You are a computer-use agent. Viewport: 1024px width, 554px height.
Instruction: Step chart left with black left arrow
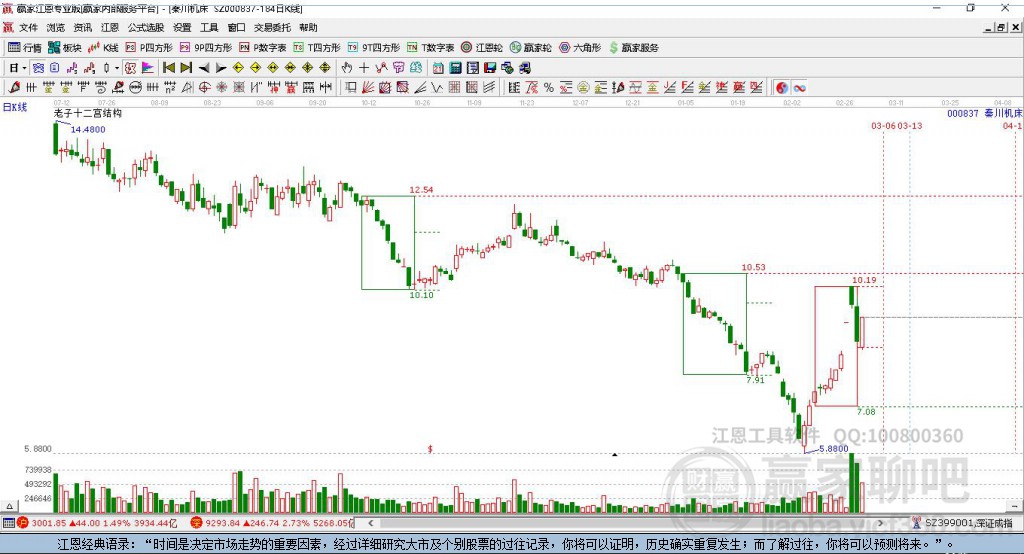pyautogui.click(x=204, y=68)
